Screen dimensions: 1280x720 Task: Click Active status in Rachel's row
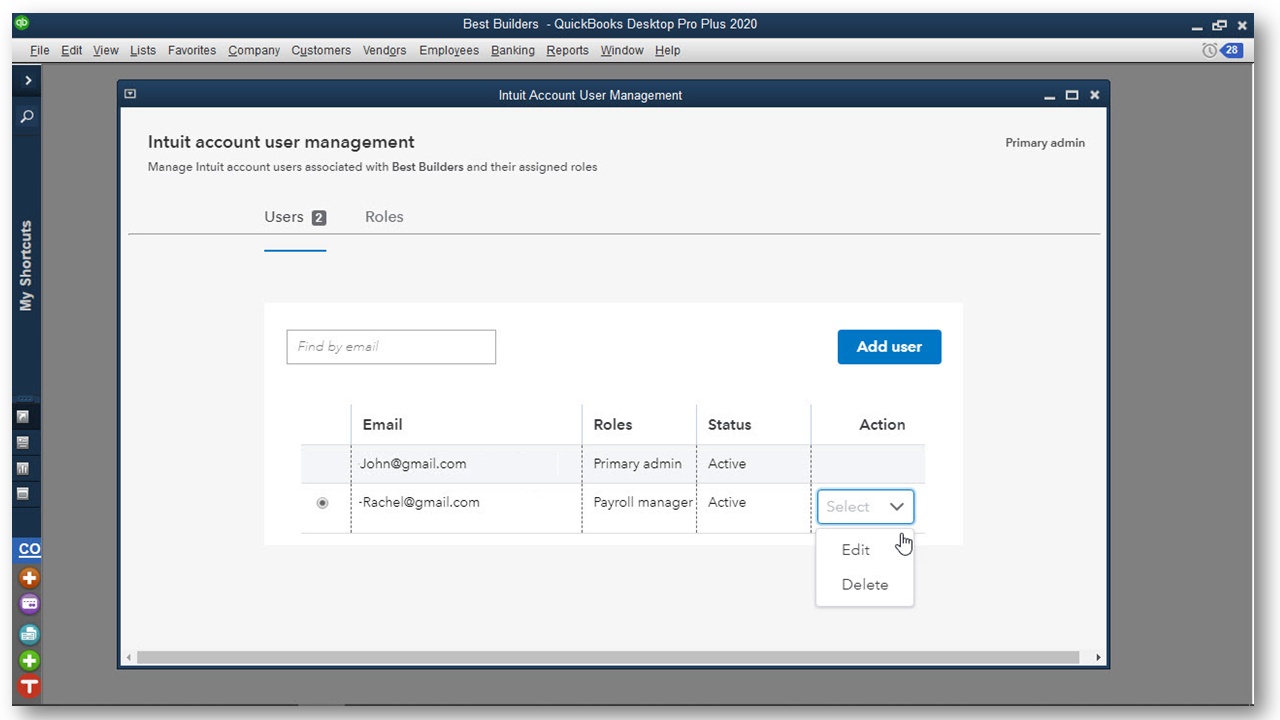(x=727, y=502)
